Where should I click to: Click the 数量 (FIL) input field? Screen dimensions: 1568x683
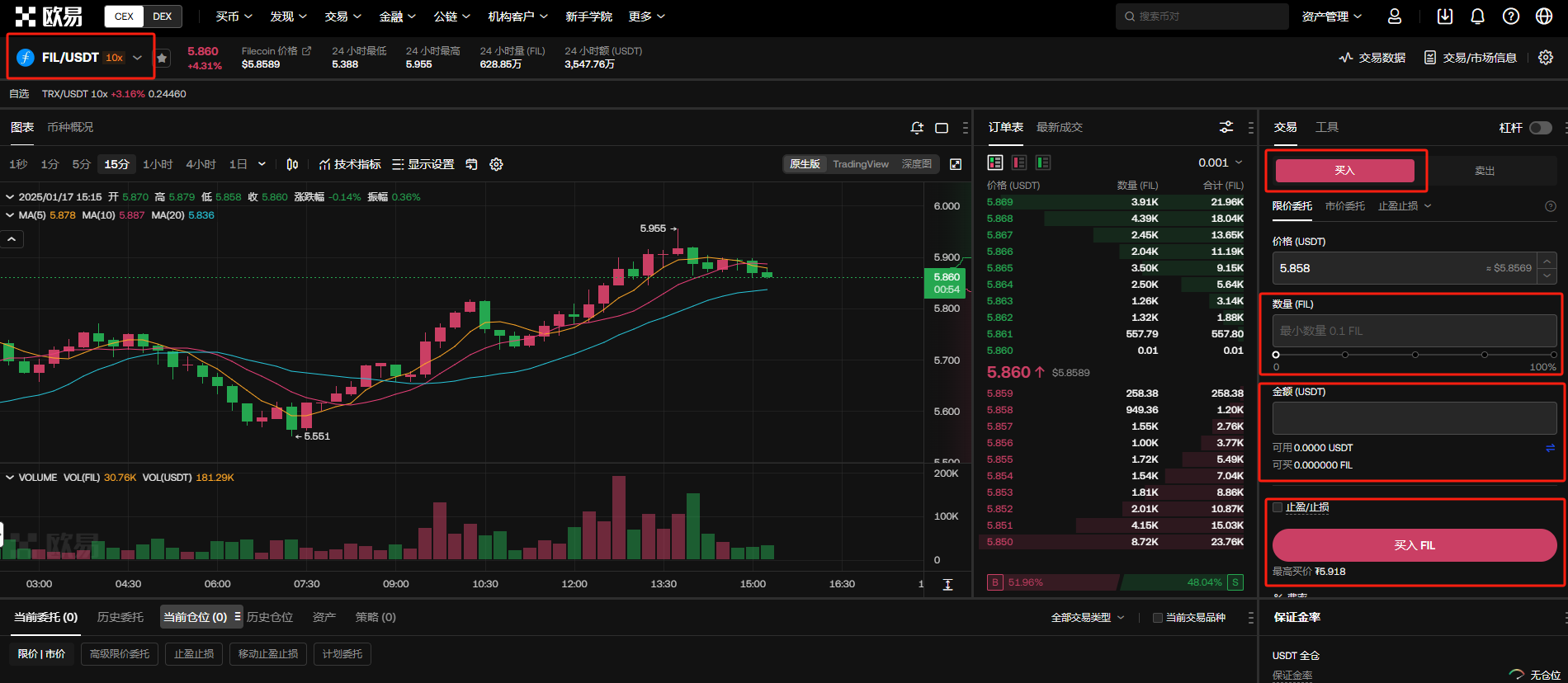tap(1414, 331)
